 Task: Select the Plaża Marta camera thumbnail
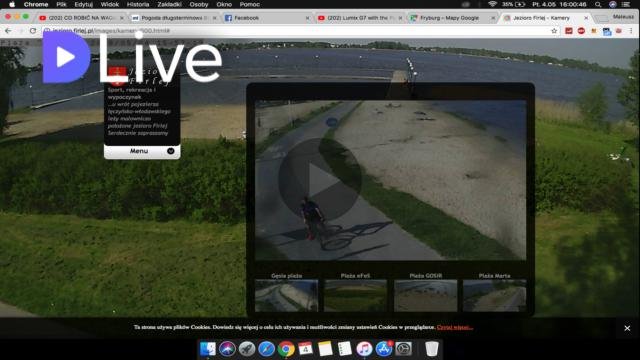click(495, 296)
